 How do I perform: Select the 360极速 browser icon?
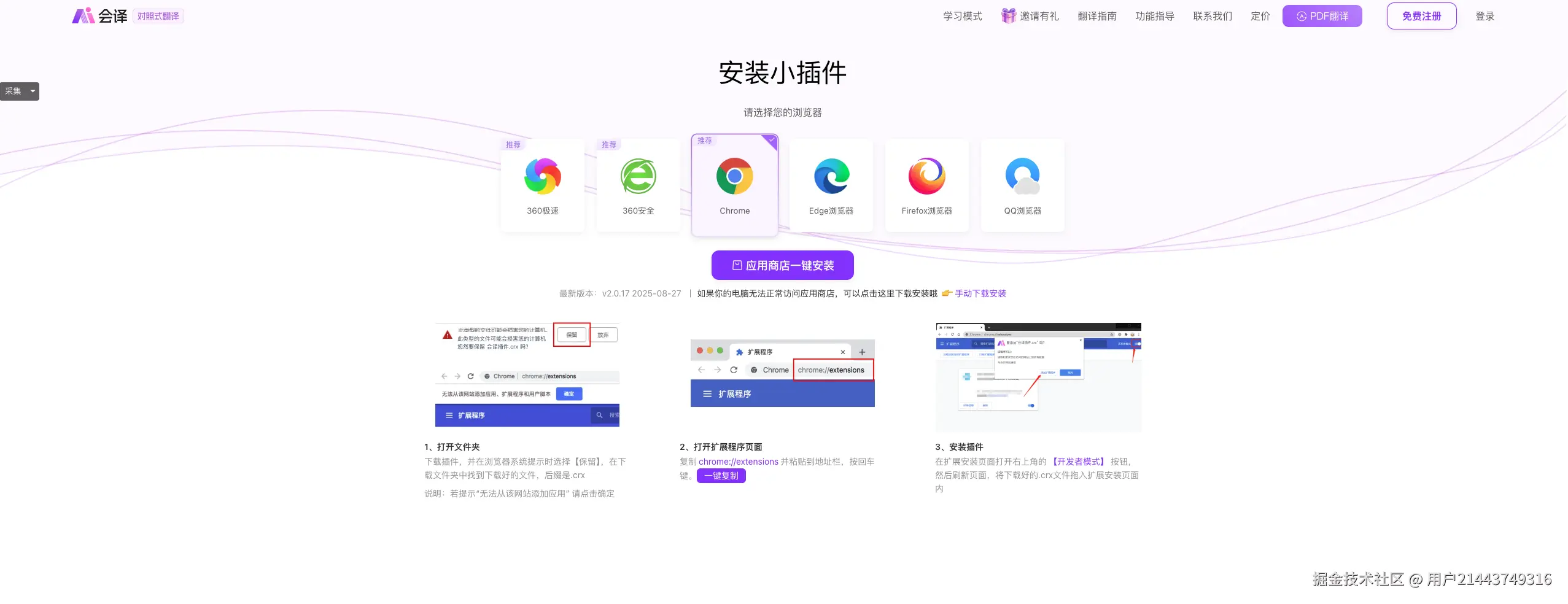point(543,176)
